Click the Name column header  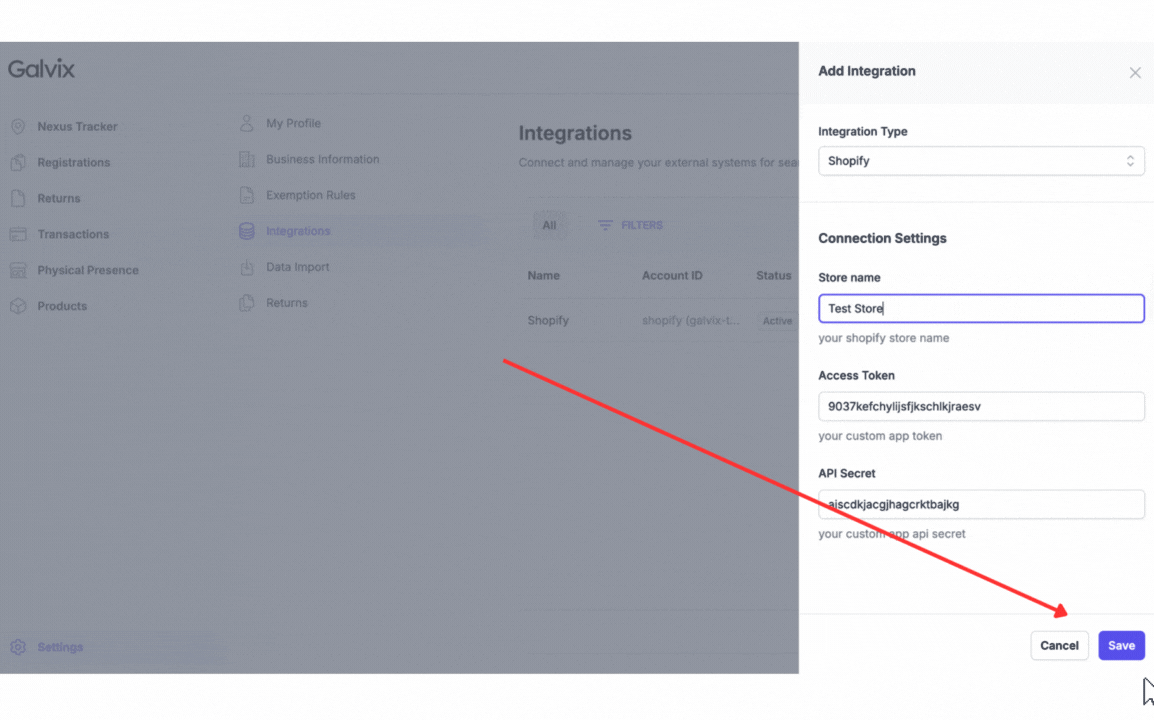pos(543,275)
